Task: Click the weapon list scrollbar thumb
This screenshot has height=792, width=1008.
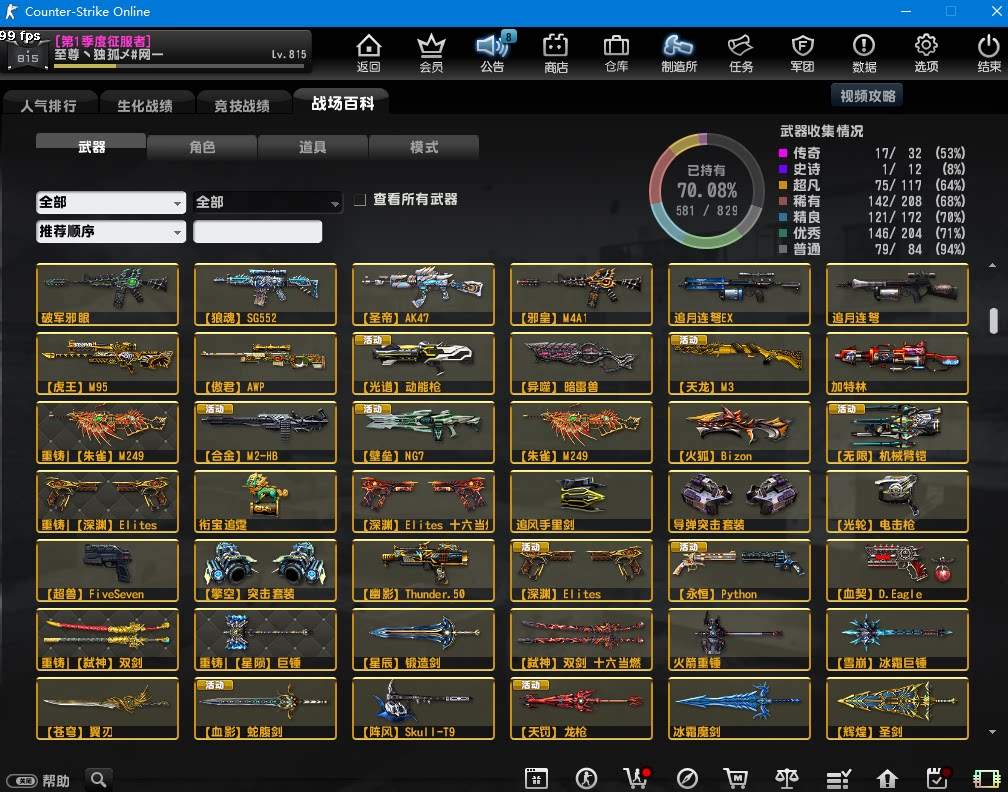Action: tap(993, 320)
